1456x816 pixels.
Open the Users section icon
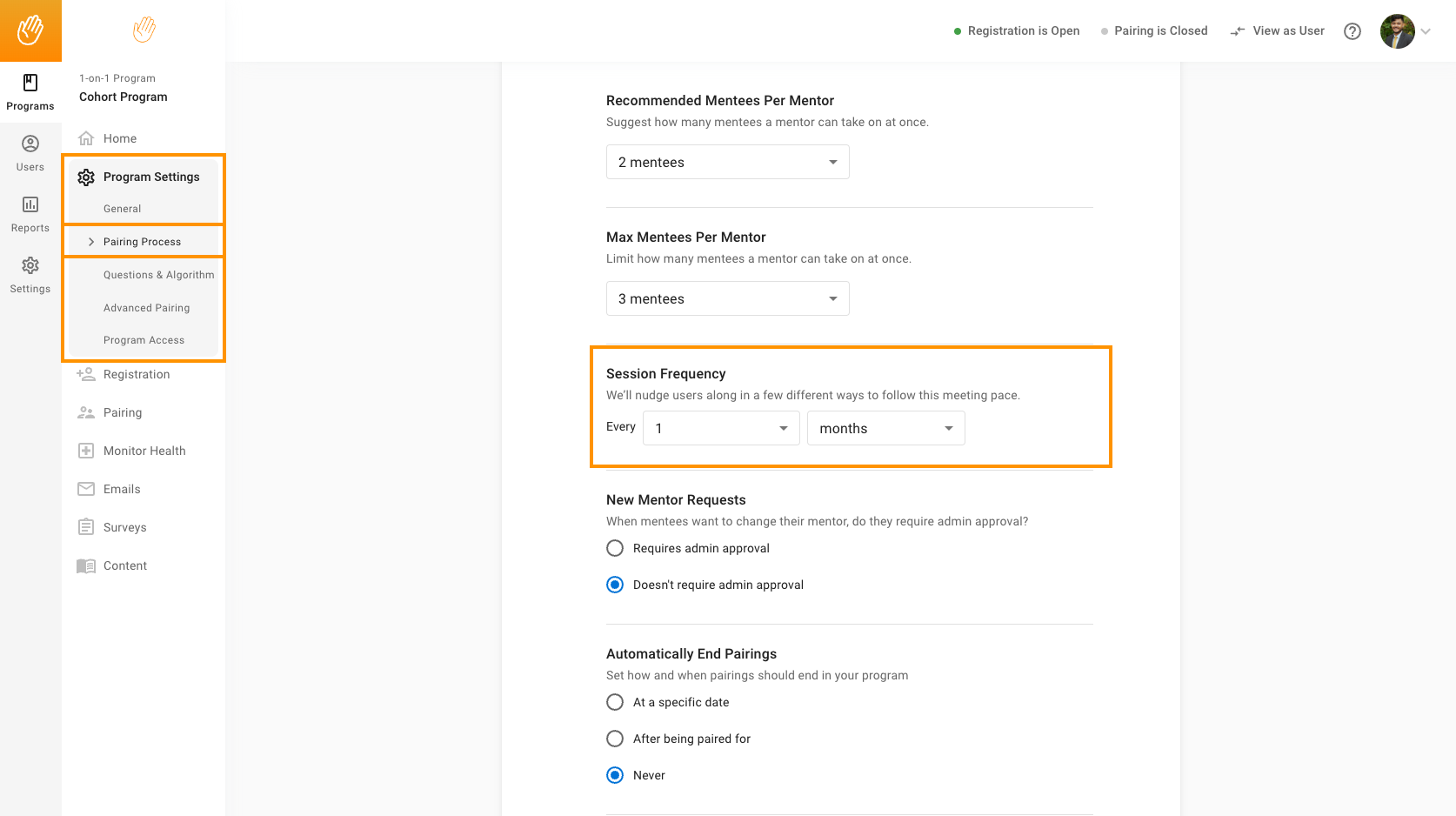click(x=30, y=144)
